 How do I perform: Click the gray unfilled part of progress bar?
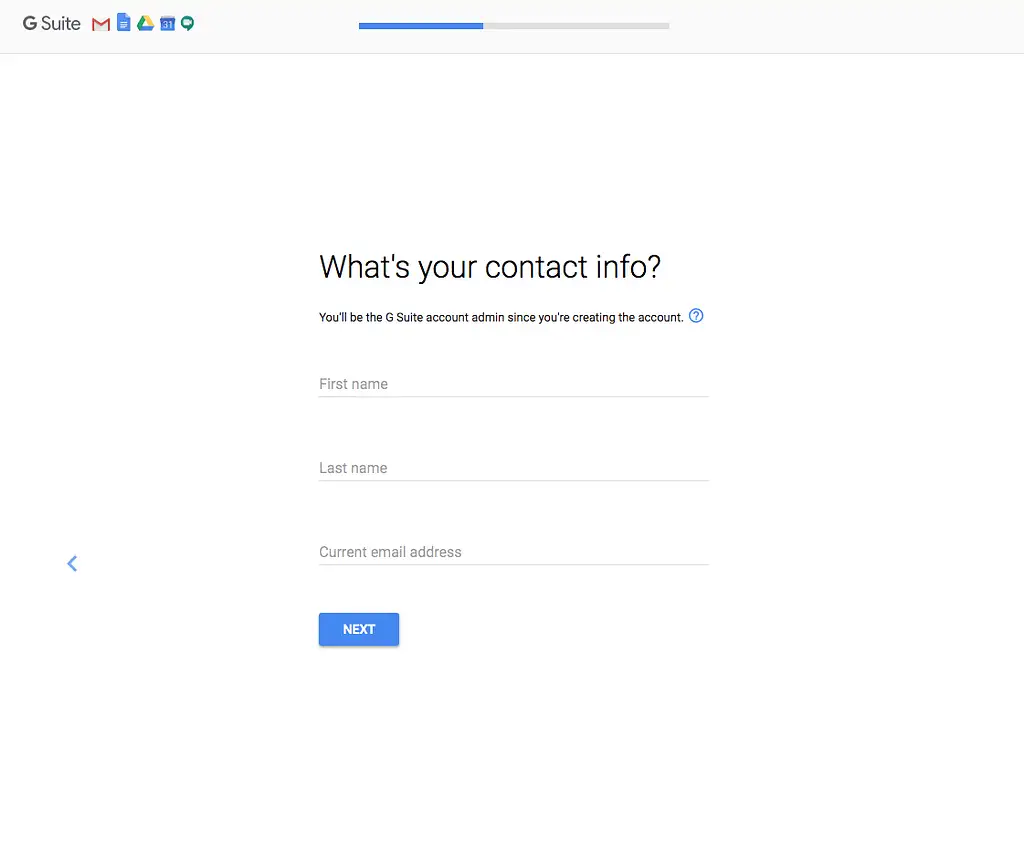click(x=576, y=26)
